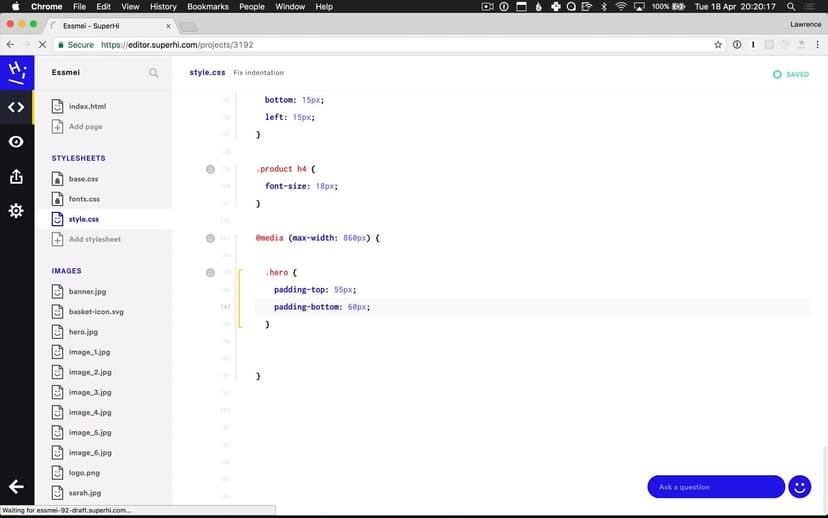Open project settings gear icon
Image resolution: width=828 pixels, height=518 pixels.
pos(16,211)
